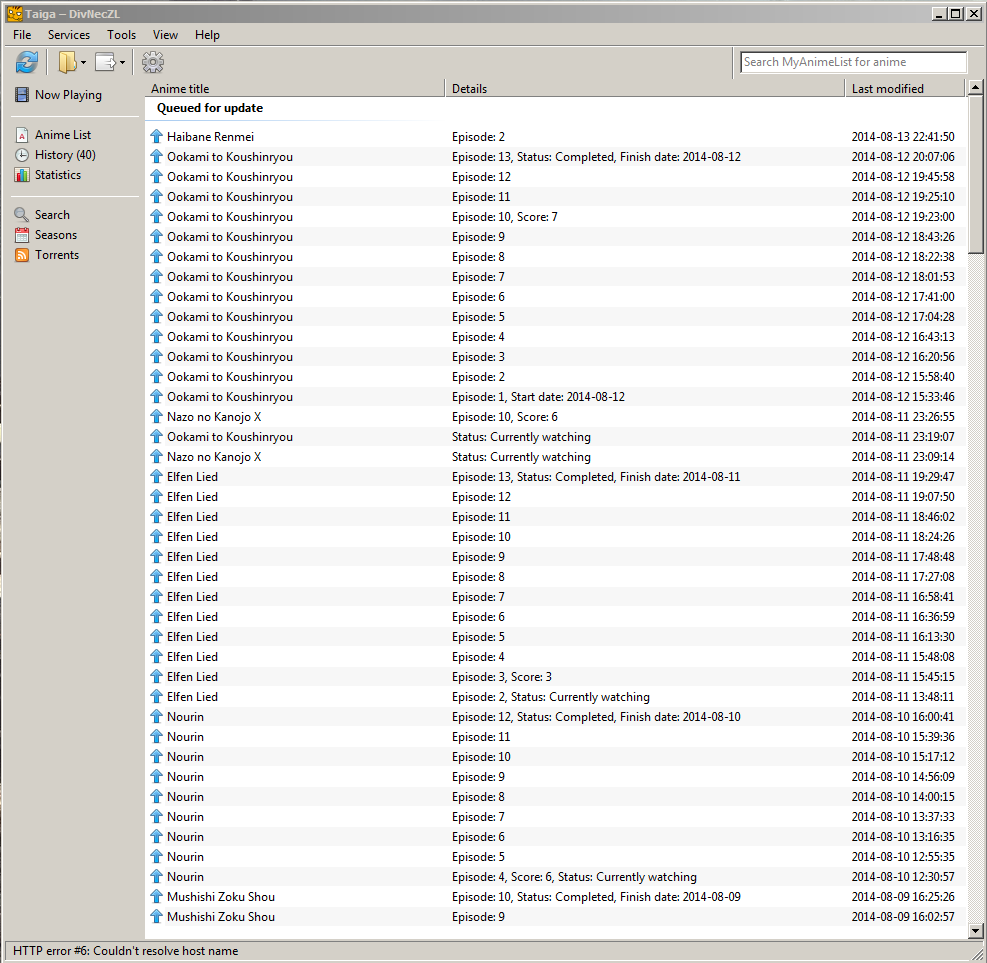Screen dimensions: 987x963
Task: Select Ookami to Koushinryou Episode 1 start date row
Action: pos(556,397)
